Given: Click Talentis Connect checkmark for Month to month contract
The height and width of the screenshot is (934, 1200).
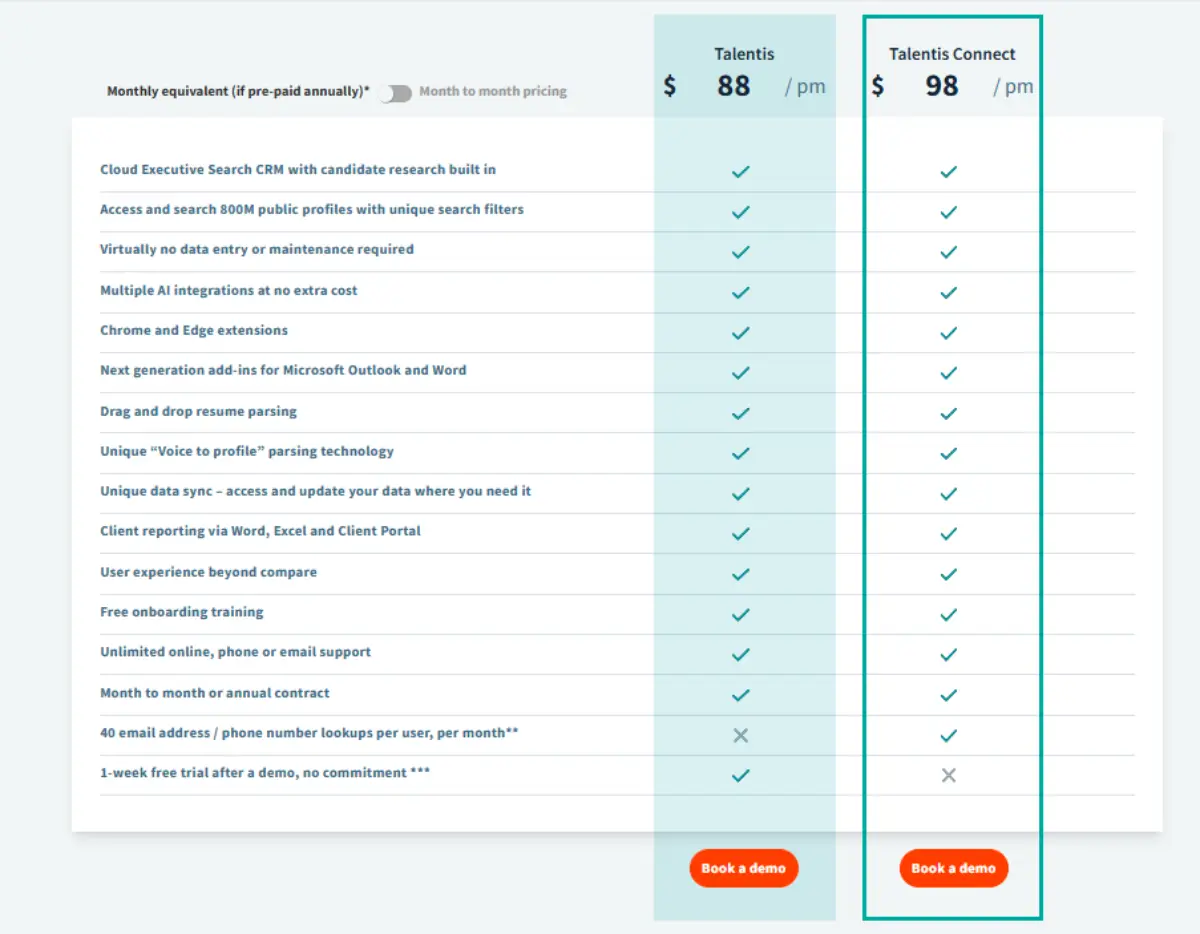Looking at the screenshot, I should 948,695.
